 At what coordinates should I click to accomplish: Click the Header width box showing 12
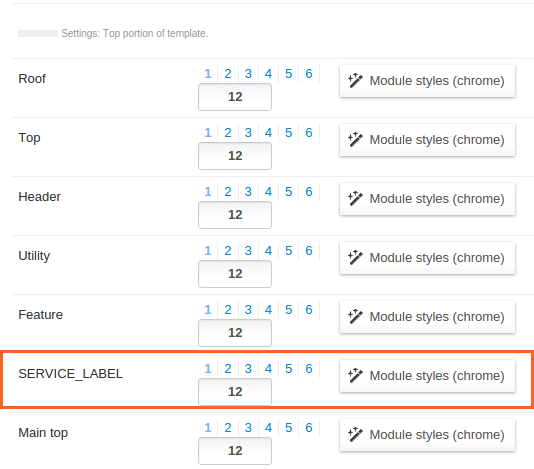pyautogui.click(x=235, y=215)
